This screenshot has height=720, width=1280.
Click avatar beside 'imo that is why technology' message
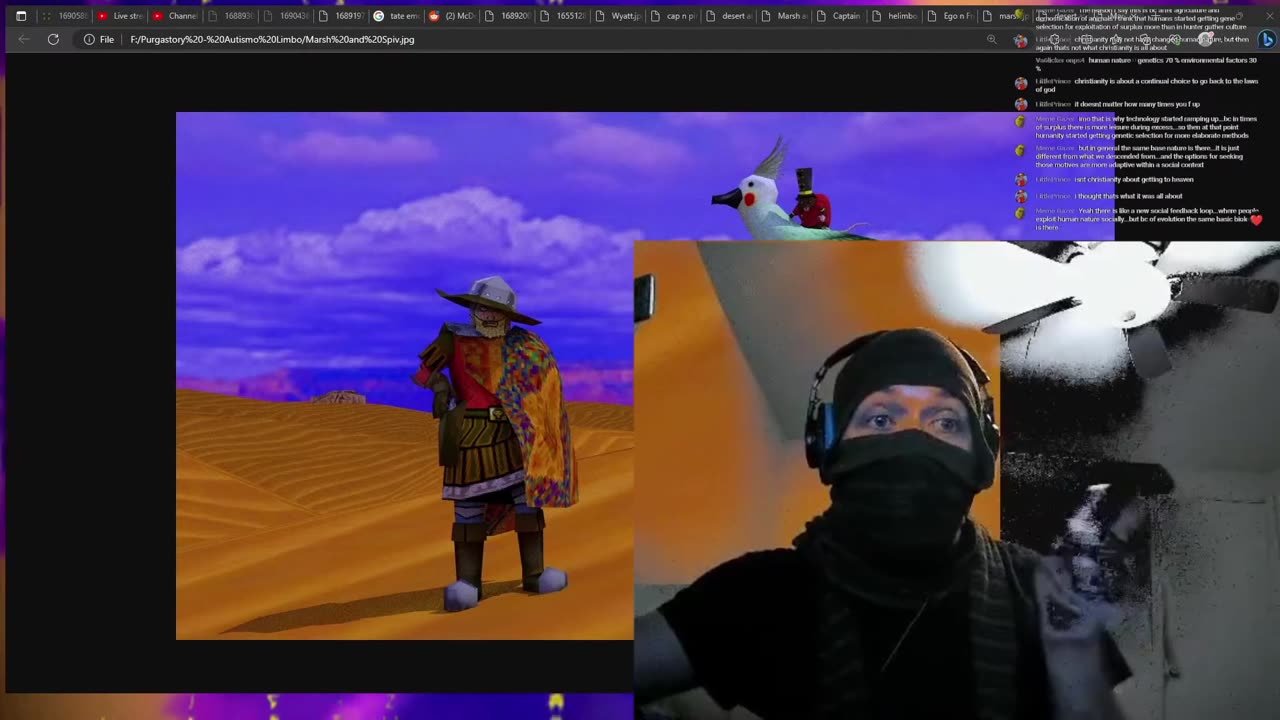pyautogui.click(x=1020, y=122)
